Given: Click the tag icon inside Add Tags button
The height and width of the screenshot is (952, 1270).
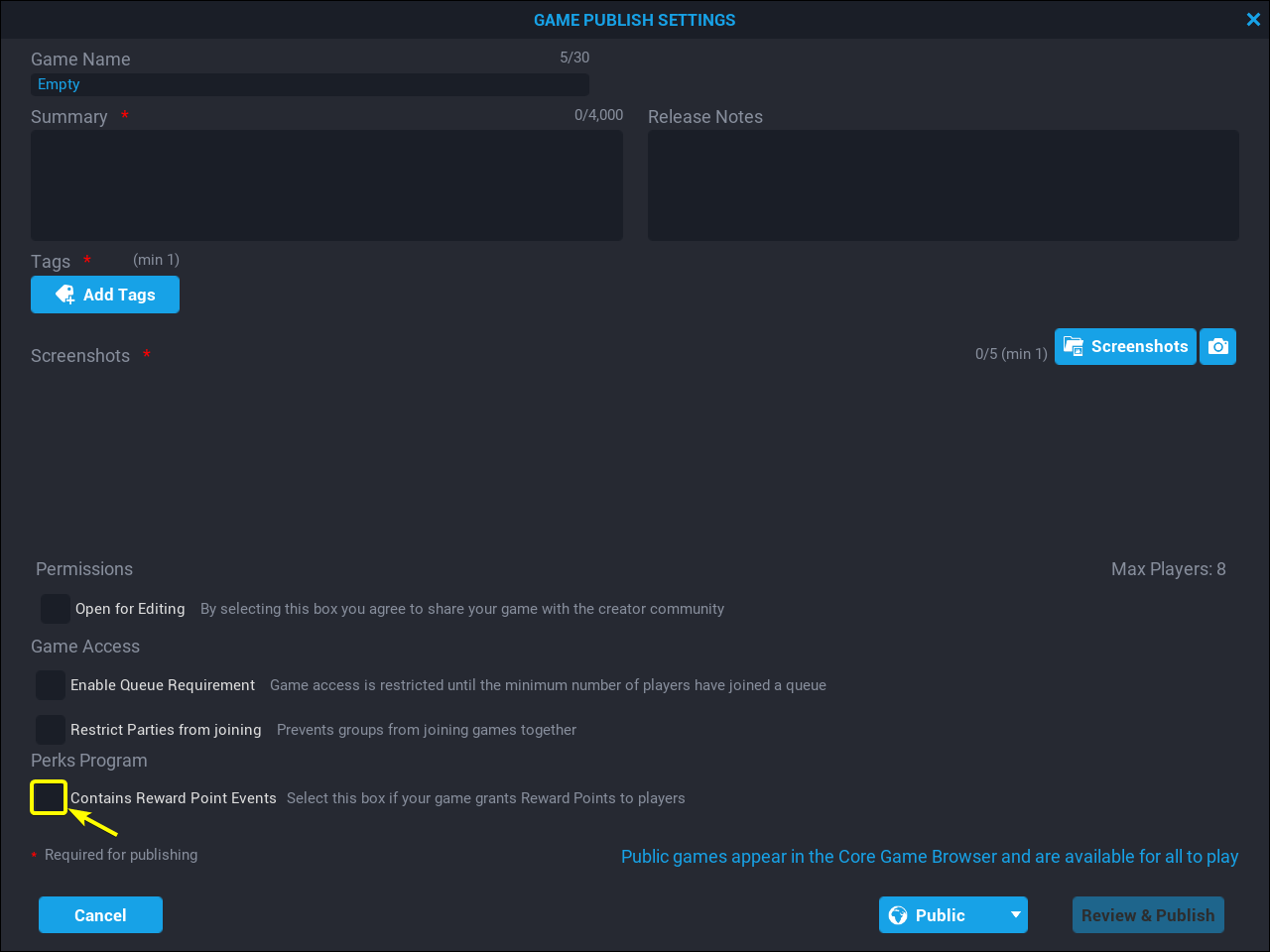Looking at the screenshot, I should (x=64, y=294).
